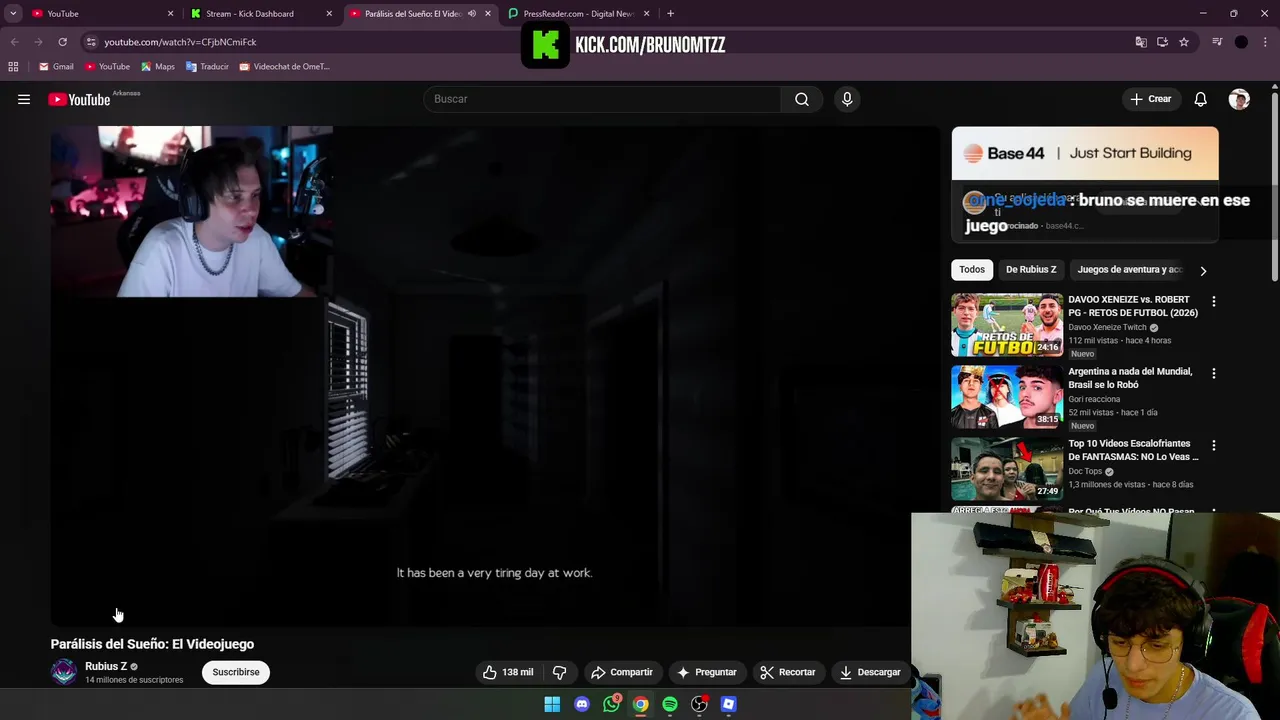
Task: Open Chrome tab search dropdown
Action: pos(13,13)
